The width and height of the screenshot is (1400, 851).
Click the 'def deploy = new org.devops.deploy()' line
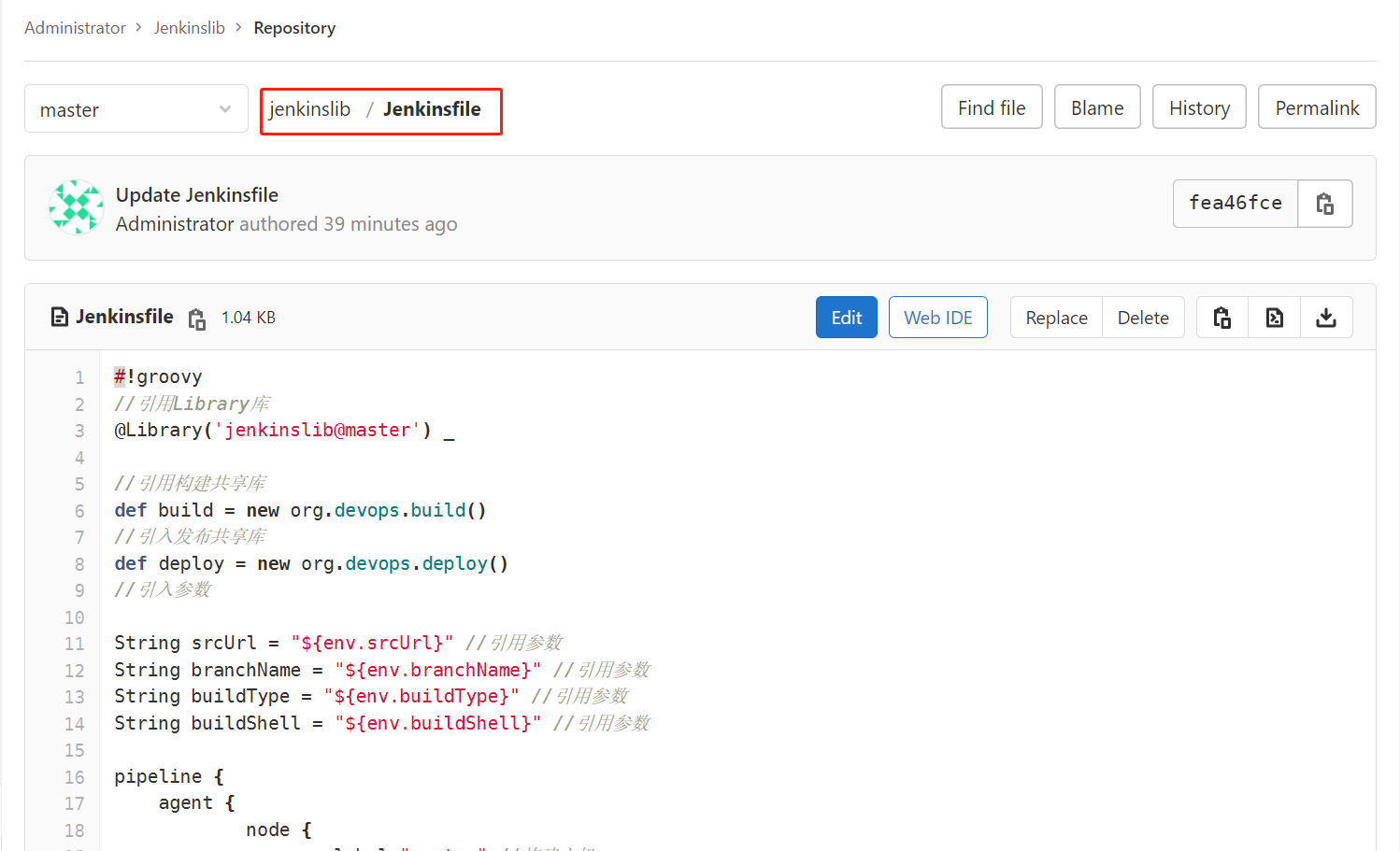311,563
